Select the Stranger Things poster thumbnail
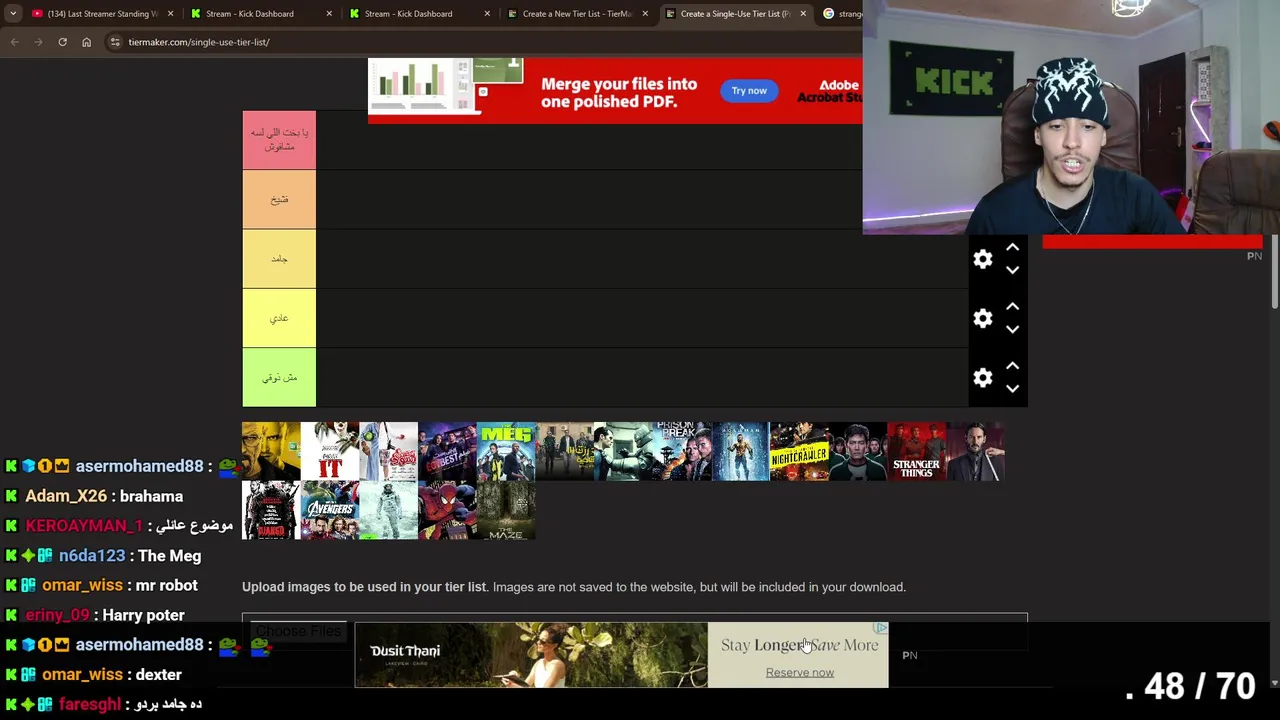Viewport: 1280px width, 720px height. click(x=917, y=451)
